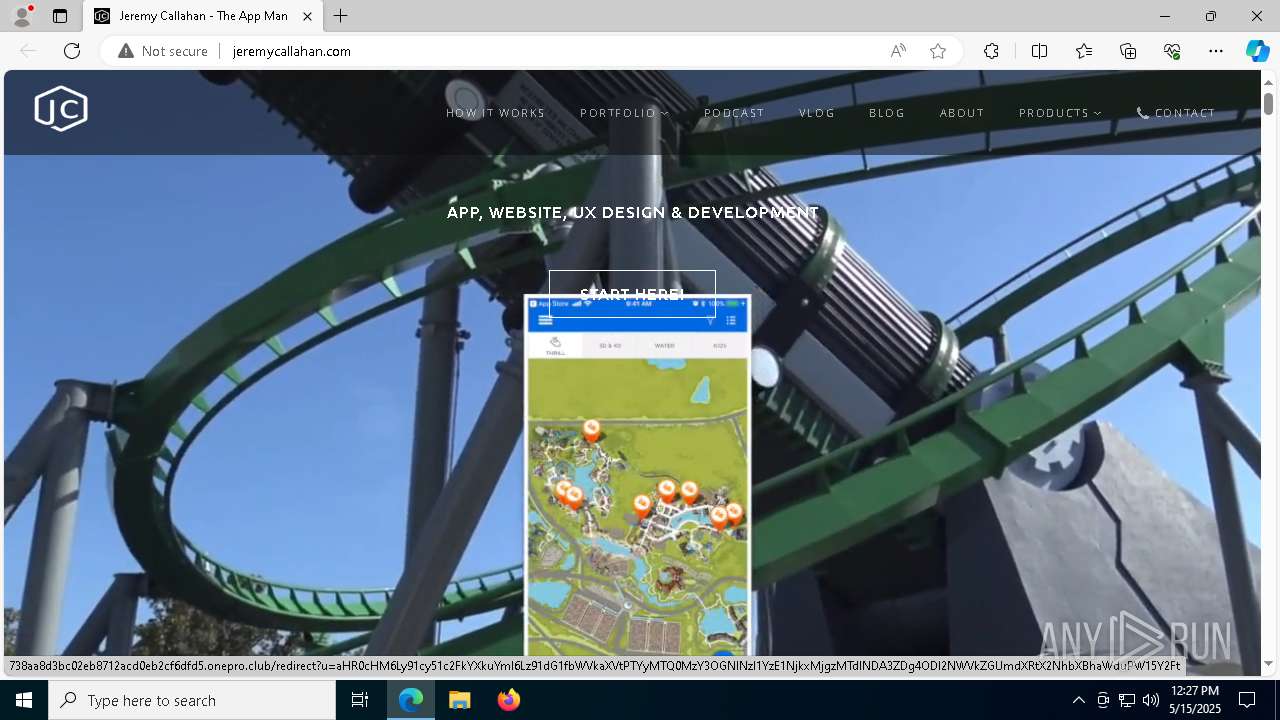Go to the Vlog page
The height and width of the screenshot is (720, 1280).
tap(817, 113)
